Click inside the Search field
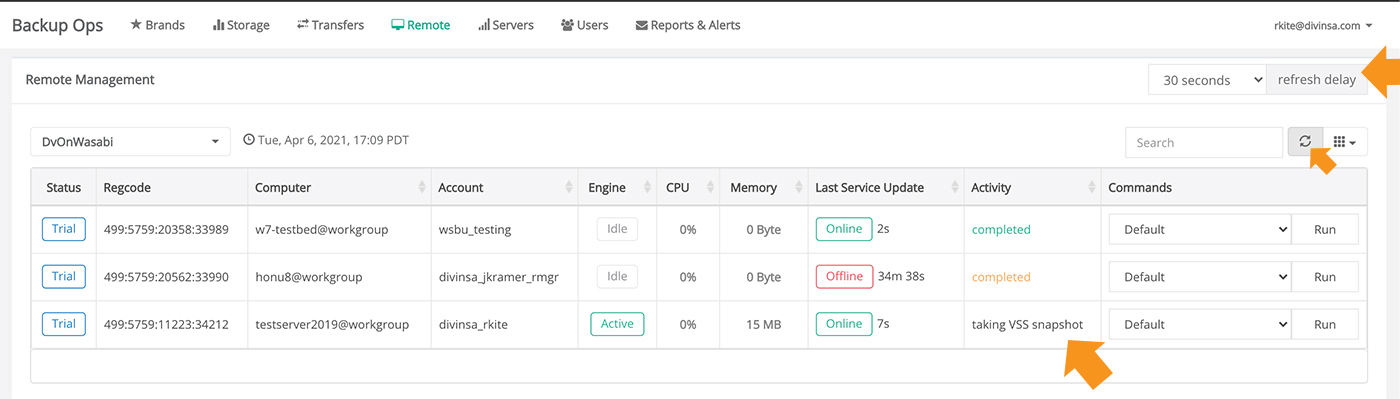 (1204, 142)
